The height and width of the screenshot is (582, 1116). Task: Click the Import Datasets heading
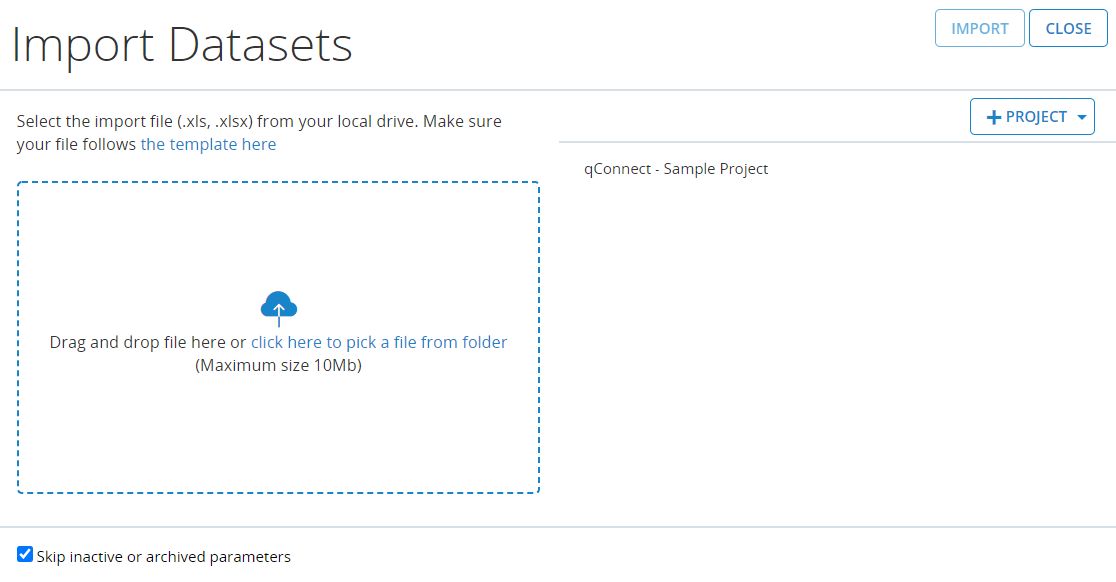click(x=182, y=45)
